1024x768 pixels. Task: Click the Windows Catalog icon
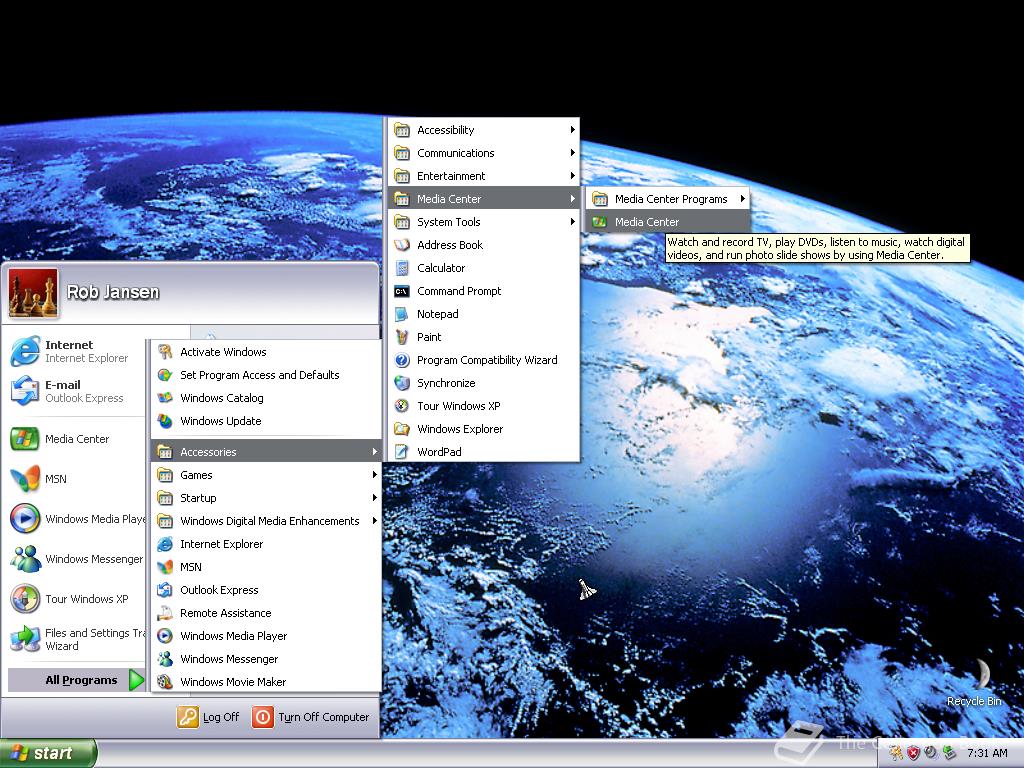pyautogui.click(x=165, y=398)
